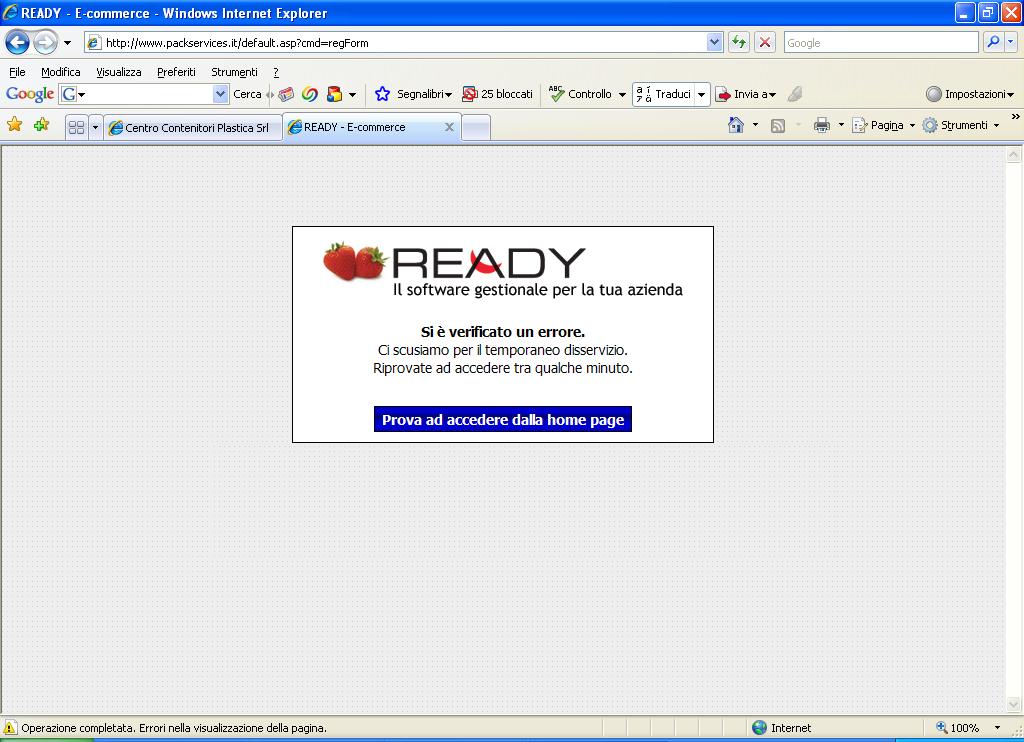Click the browser Back arrow button
Image resolution: width=1024 pixels, height=742 pixels.
pos(18,43)
